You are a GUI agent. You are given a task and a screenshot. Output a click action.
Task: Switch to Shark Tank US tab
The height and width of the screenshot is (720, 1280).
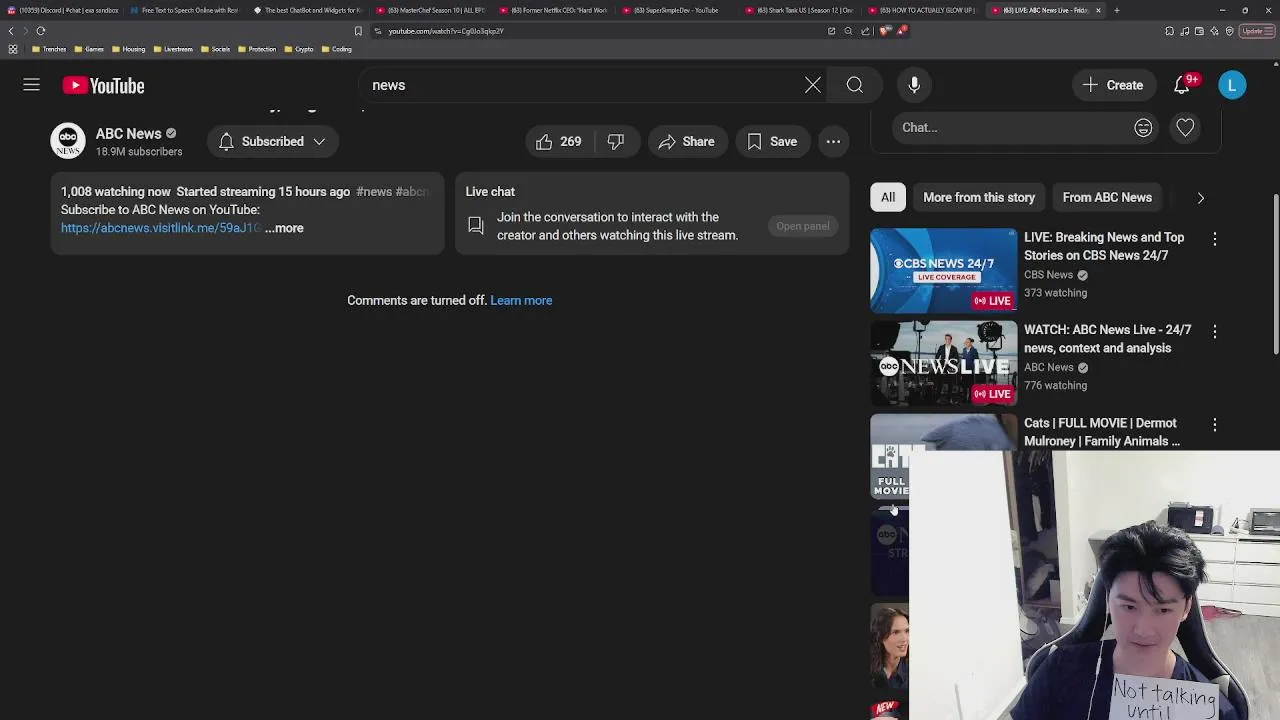tap(799, 10)
